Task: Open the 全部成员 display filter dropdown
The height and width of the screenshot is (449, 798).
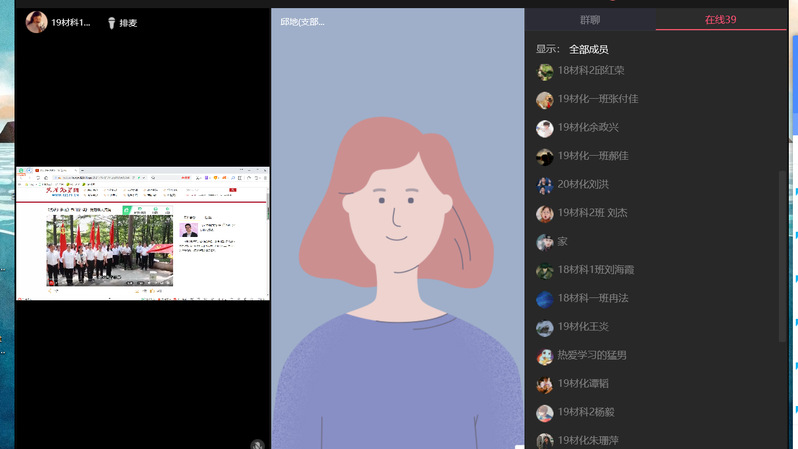Action: pyautogui.click(x=588, y=49)
